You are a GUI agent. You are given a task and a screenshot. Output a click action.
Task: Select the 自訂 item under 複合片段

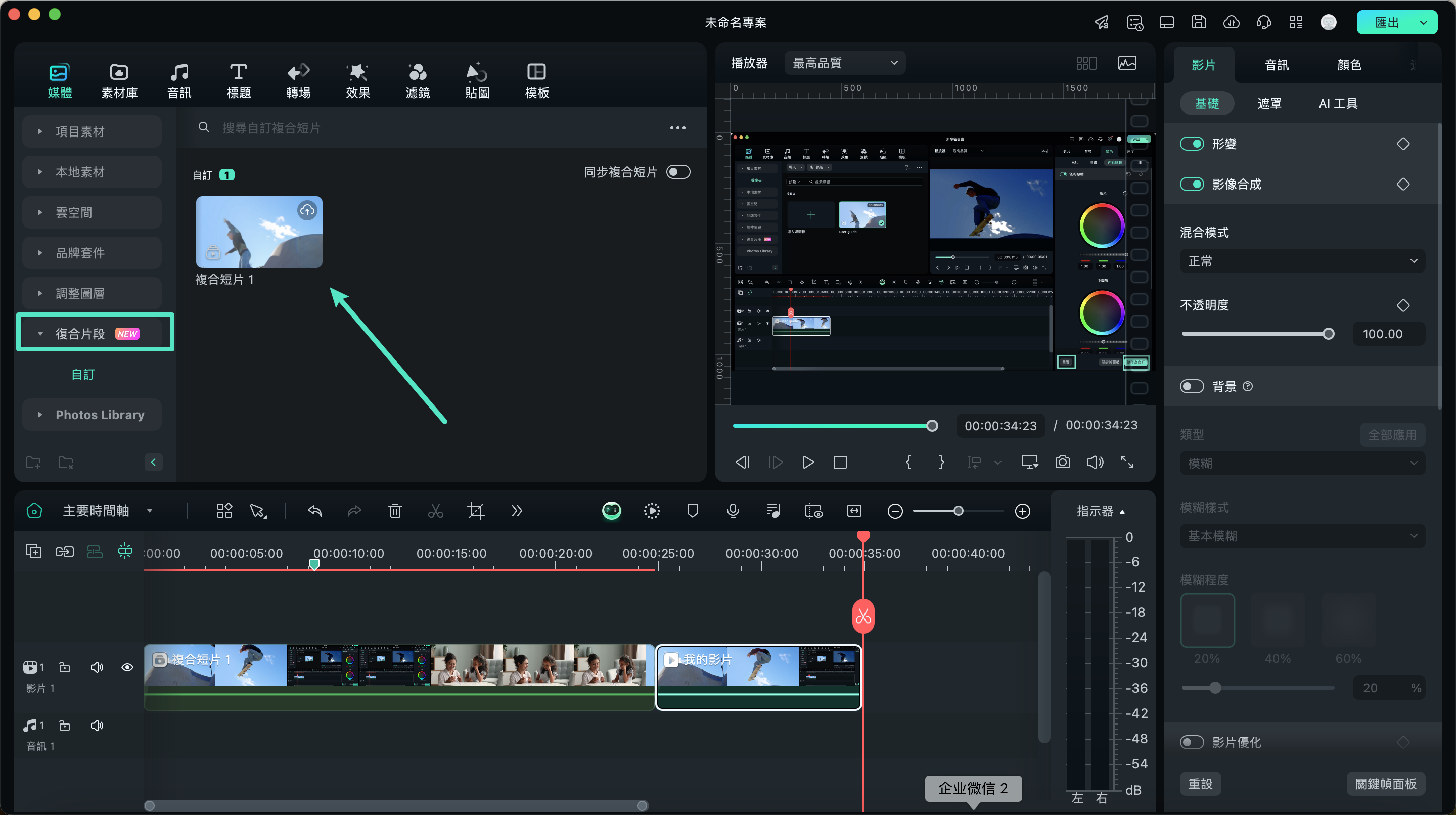[x=83, y=374]
